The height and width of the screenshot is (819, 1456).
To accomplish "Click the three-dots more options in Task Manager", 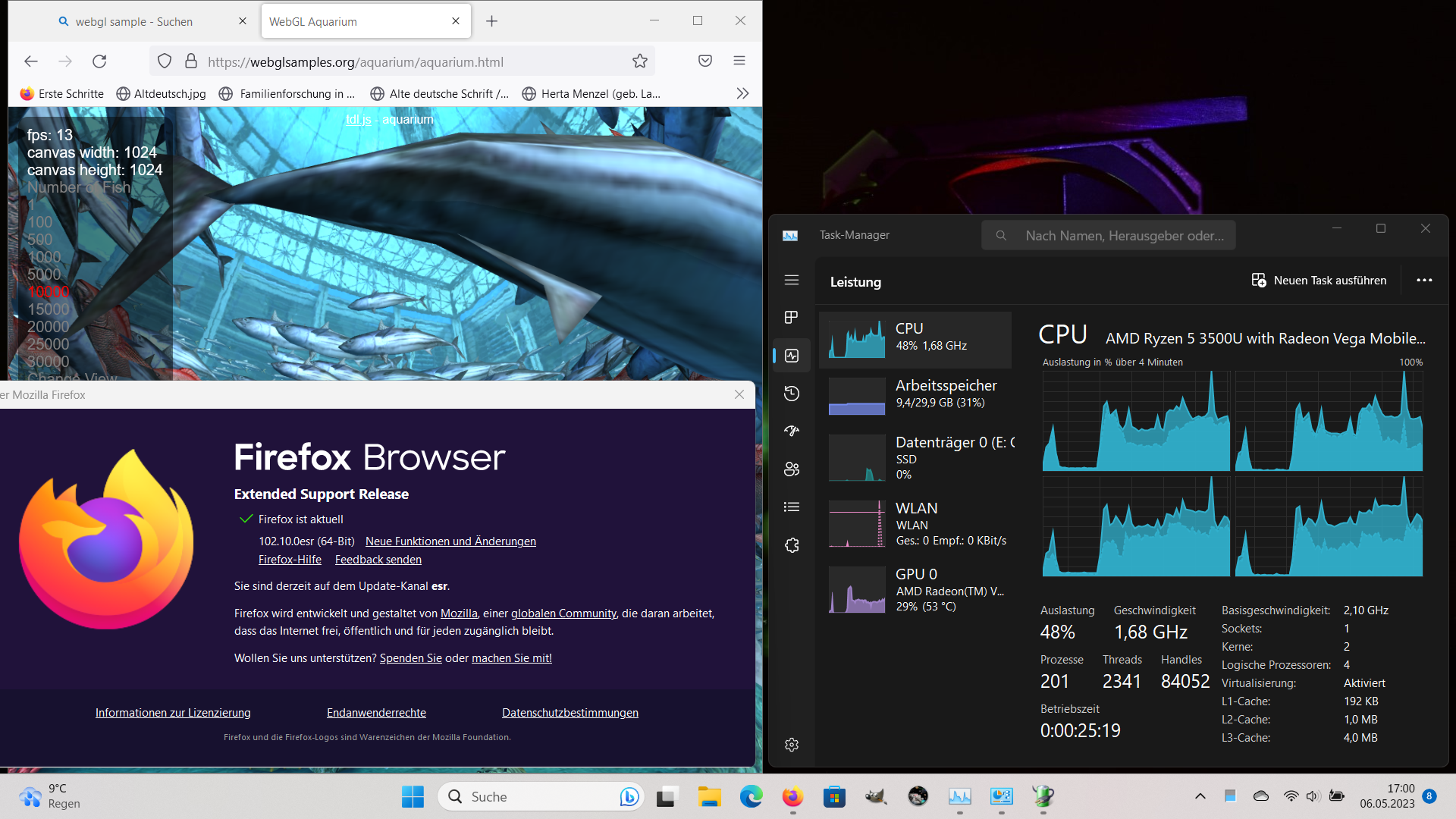I will click(1424, 280).
